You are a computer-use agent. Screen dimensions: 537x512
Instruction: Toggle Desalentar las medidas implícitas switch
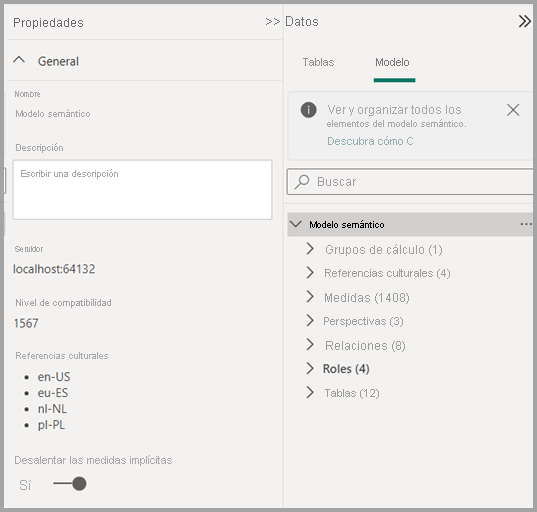(x=70, y=484)
